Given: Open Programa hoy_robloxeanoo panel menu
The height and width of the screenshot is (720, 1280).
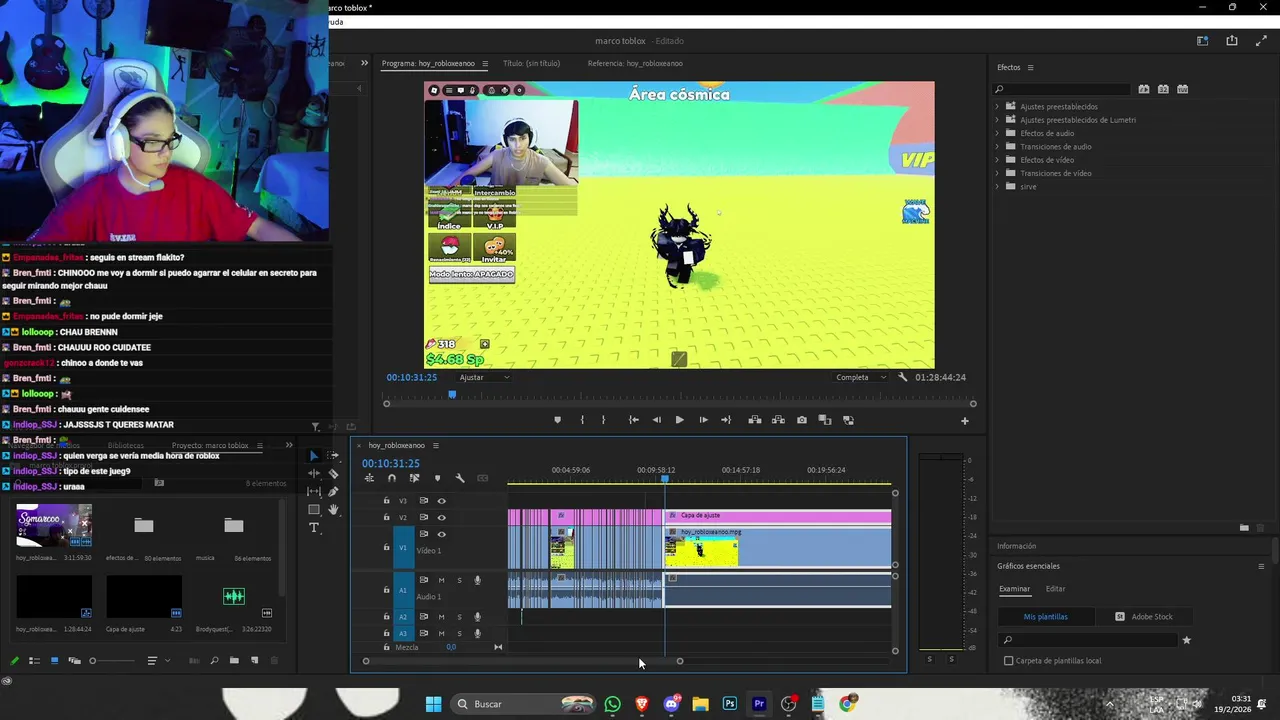Looking at the screenshot, I should (485, 63).
